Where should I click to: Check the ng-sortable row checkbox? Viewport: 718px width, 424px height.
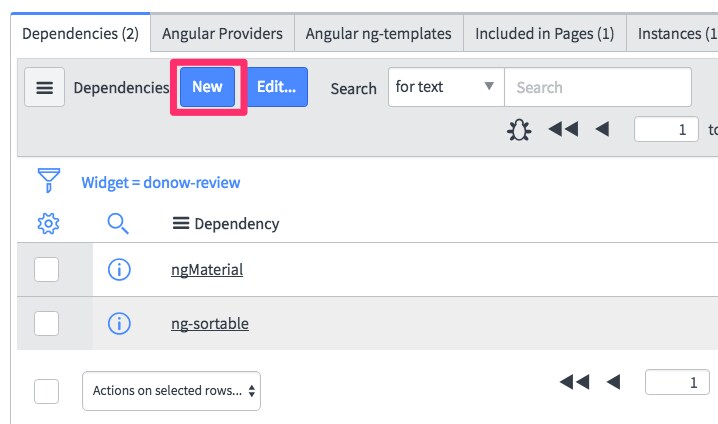[x=47, y=323]
